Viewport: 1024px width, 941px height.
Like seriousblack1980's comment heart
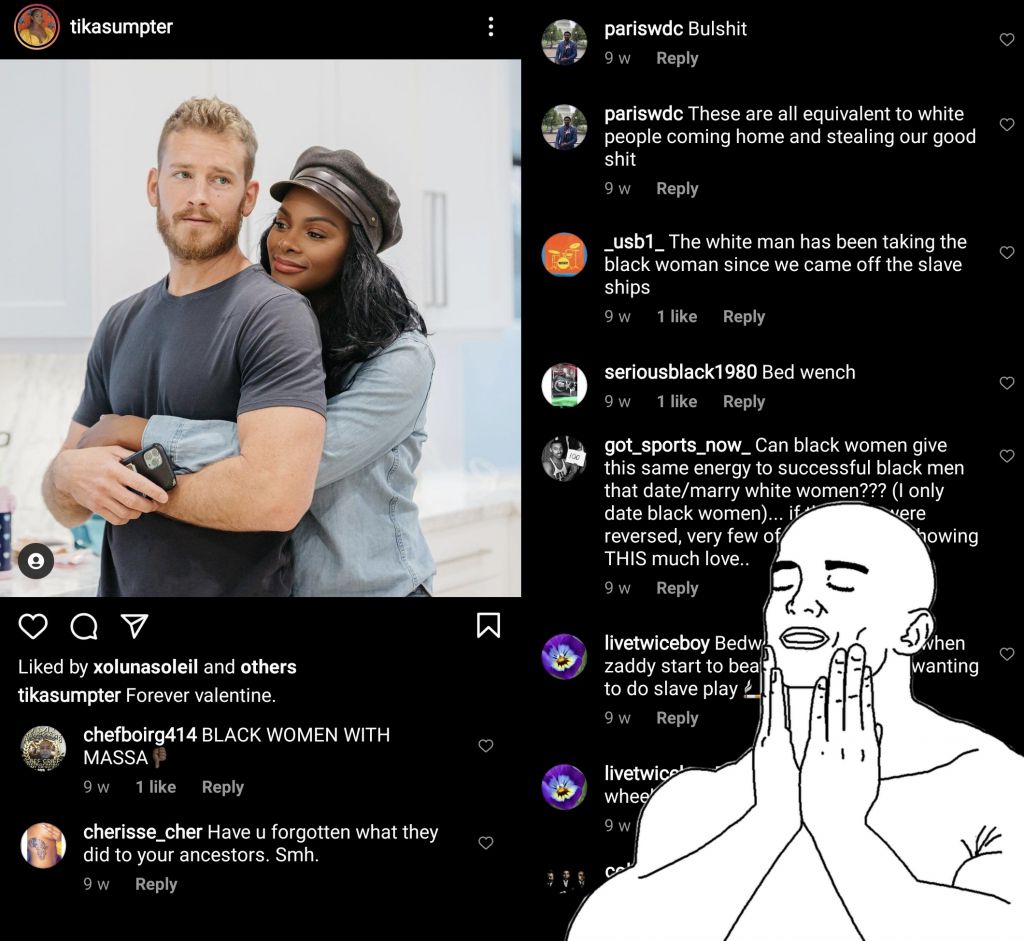pos(1007,383)
